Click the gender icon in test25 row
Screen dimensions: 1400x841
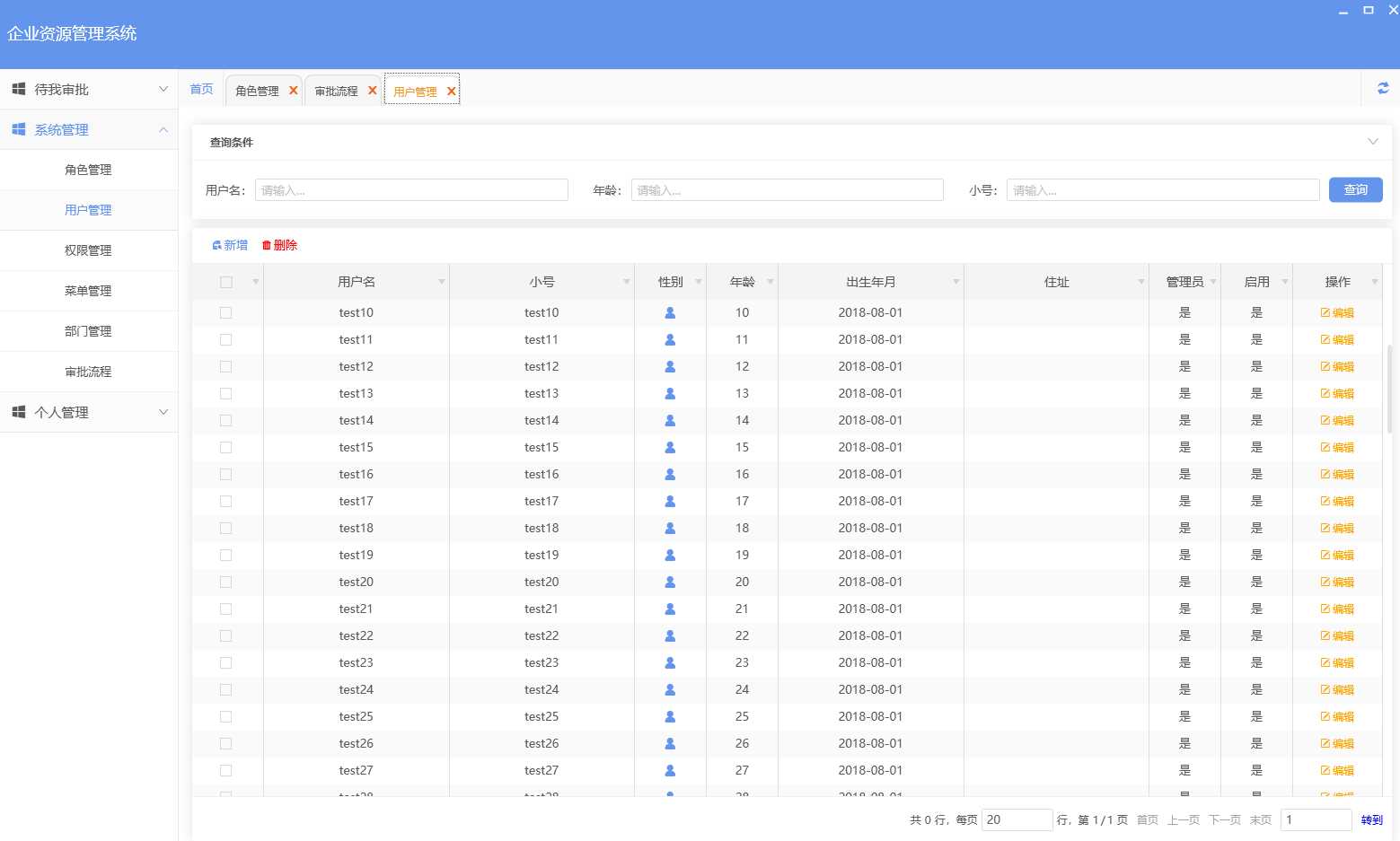coord(670,717)
